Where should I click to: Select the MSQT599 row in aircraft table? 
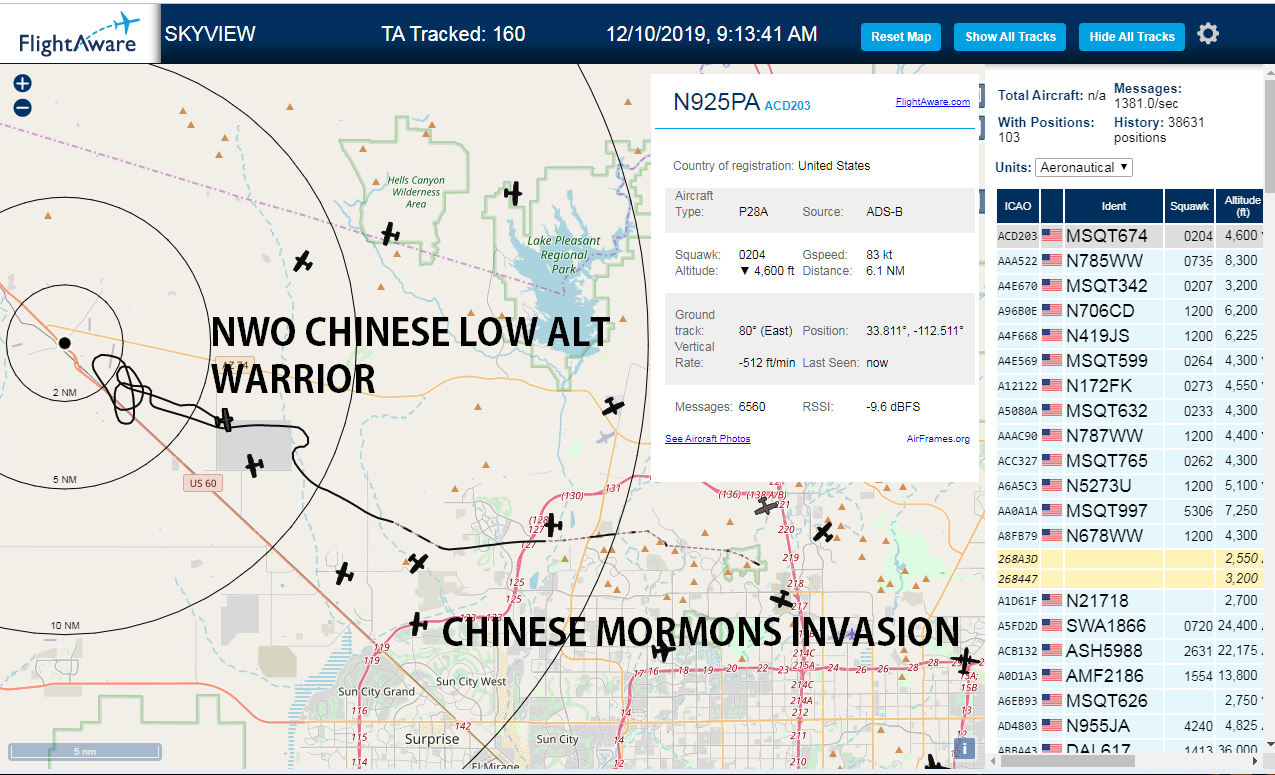tap(1131, 361)
